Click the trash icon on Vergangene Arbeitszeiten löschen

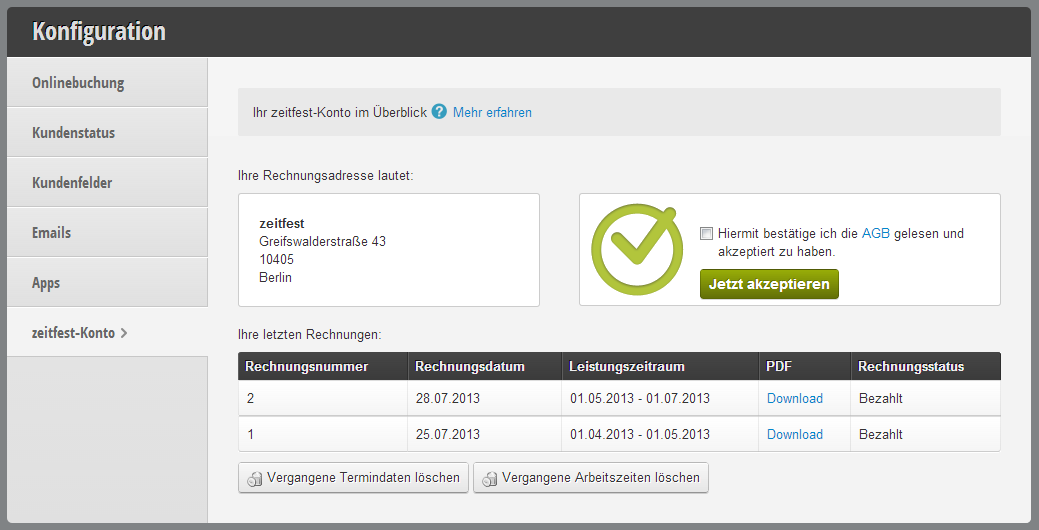(490, 479)
